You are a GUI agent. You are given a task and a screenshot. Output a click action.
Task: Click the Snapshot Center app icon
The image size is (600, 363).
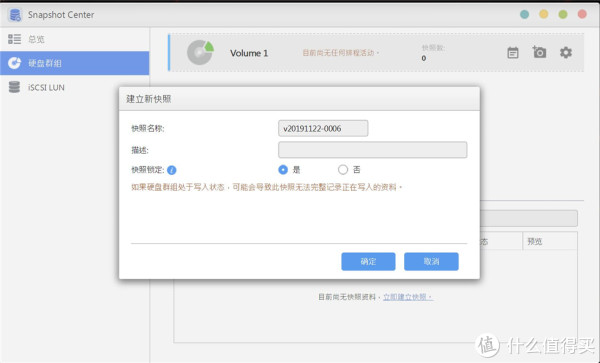point(15,15)
